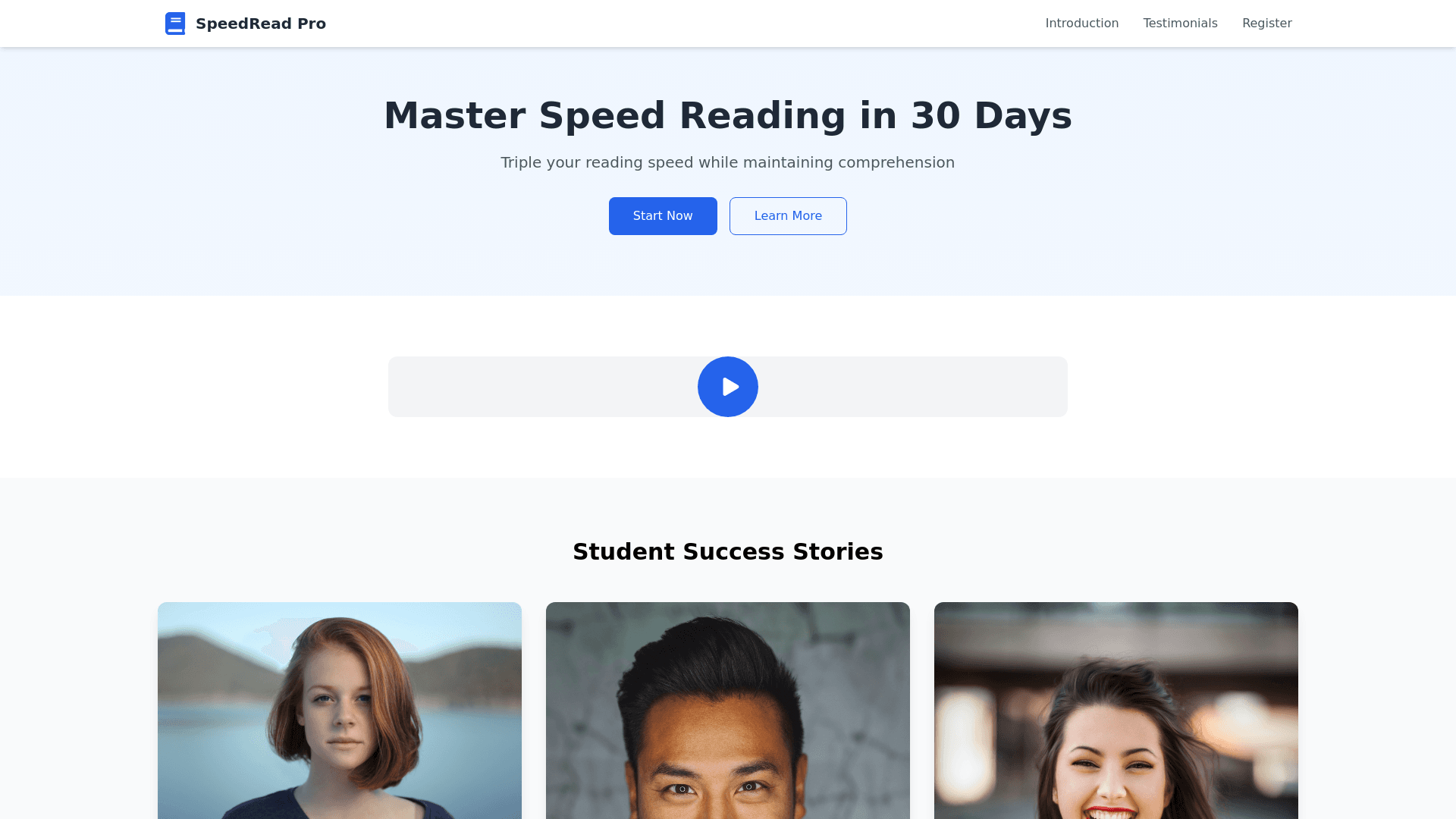Viewport: 1456px width, 819px height.
Task: Play the introduction video
Action: [x=728, y=387]
